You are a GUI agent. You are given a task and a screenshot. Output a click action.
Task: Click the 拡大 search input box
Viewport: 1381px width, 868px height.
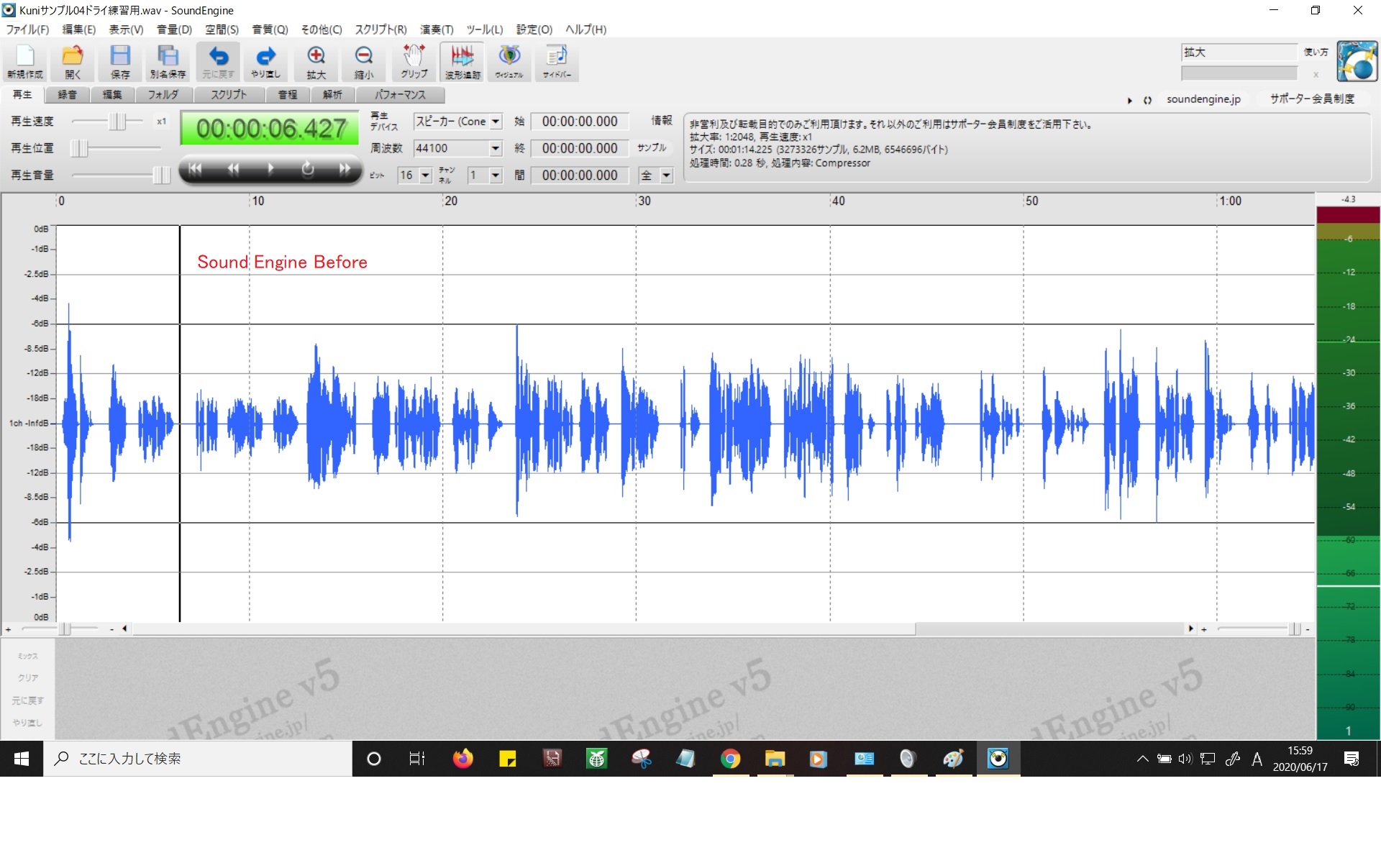coord(1239,52)
